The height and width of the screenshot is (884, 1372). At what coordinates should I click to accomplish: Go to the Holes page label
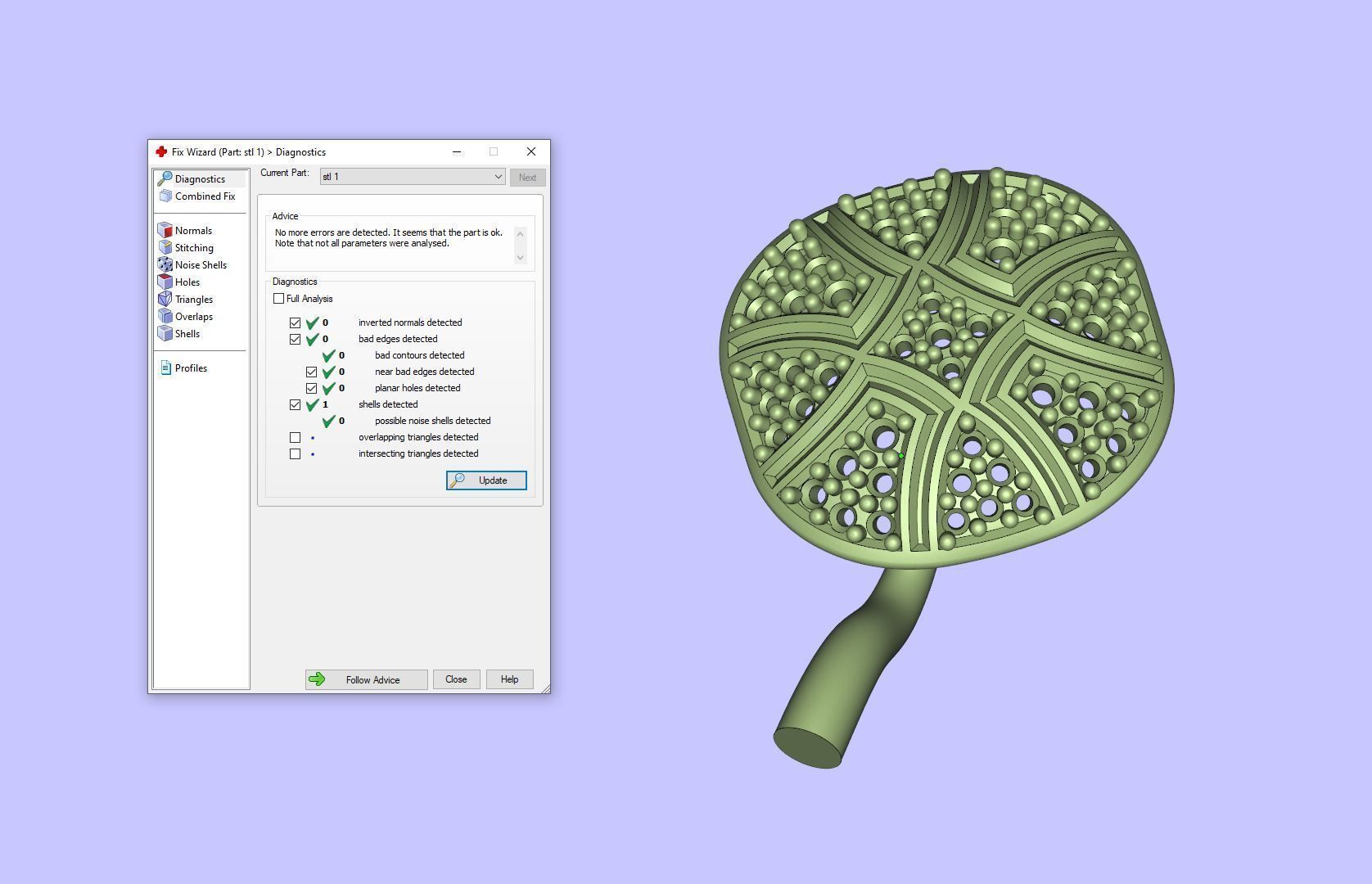[187, 282]
